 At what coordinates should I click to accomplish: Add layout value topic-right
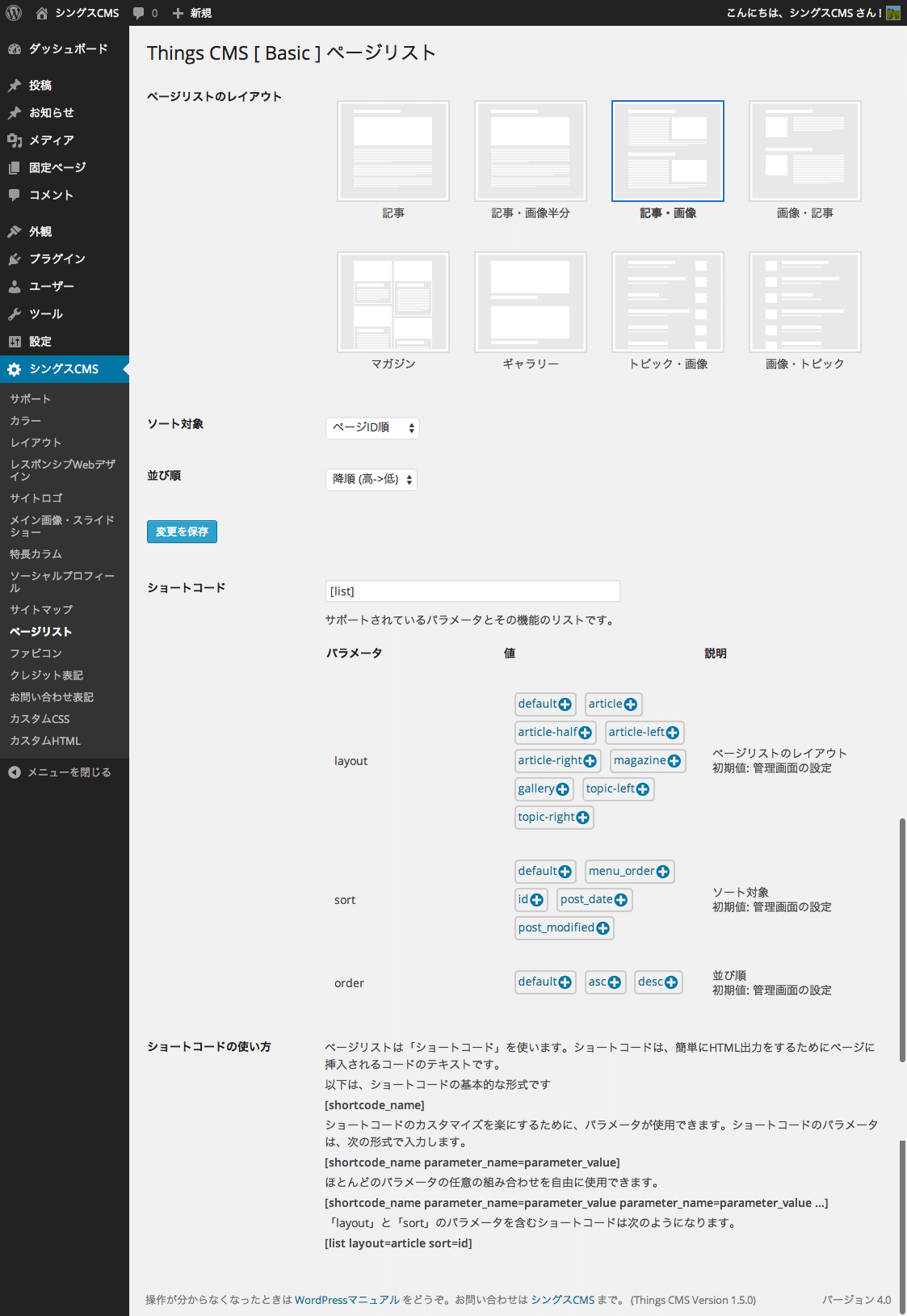(x=554, y=818)
